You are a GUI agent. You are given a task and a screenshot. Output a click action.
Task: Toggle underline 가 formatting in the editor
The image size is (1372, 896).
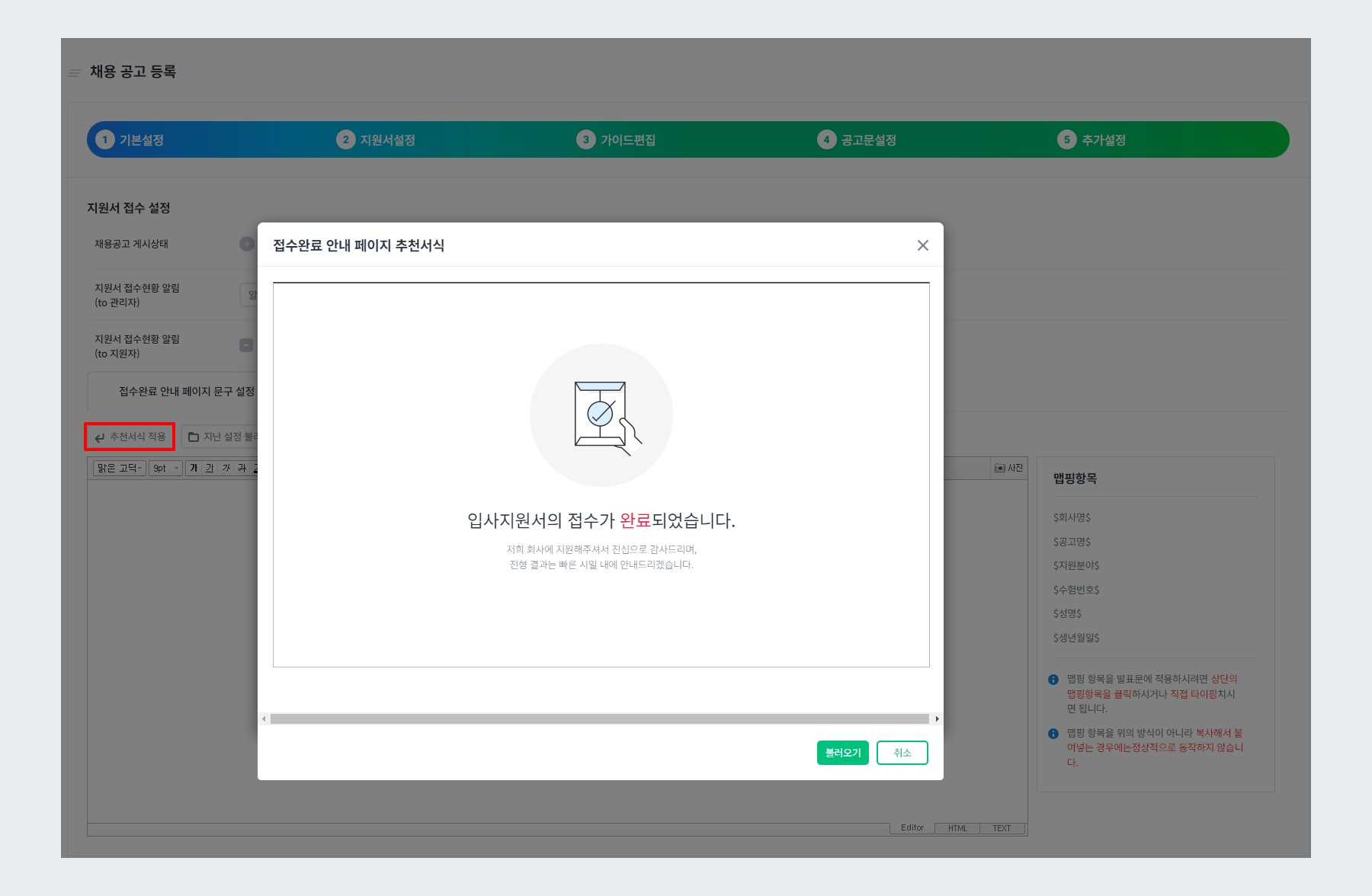pos(210,468)
